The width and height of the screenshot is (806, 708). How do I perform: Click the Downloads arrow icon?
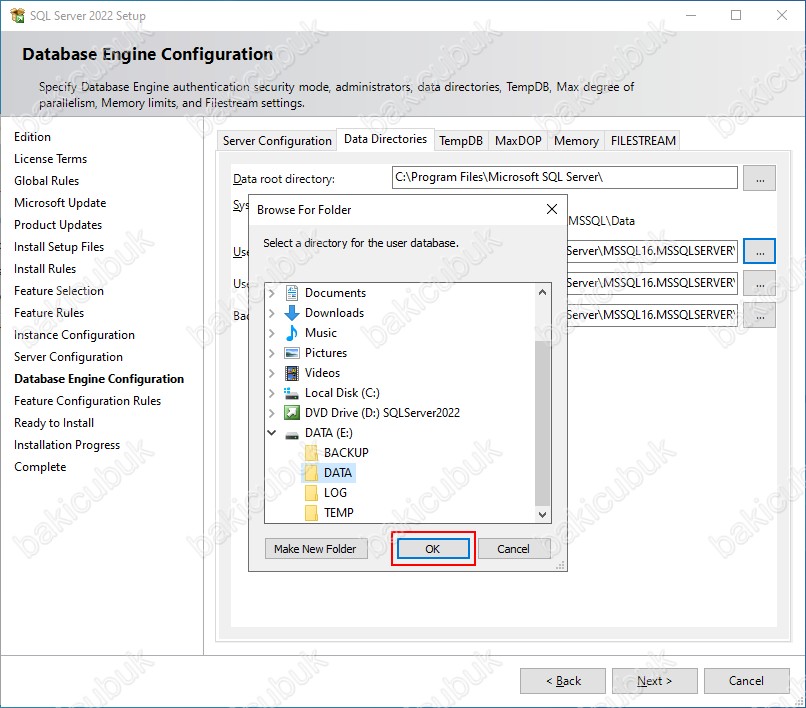(x=291, y=313)
